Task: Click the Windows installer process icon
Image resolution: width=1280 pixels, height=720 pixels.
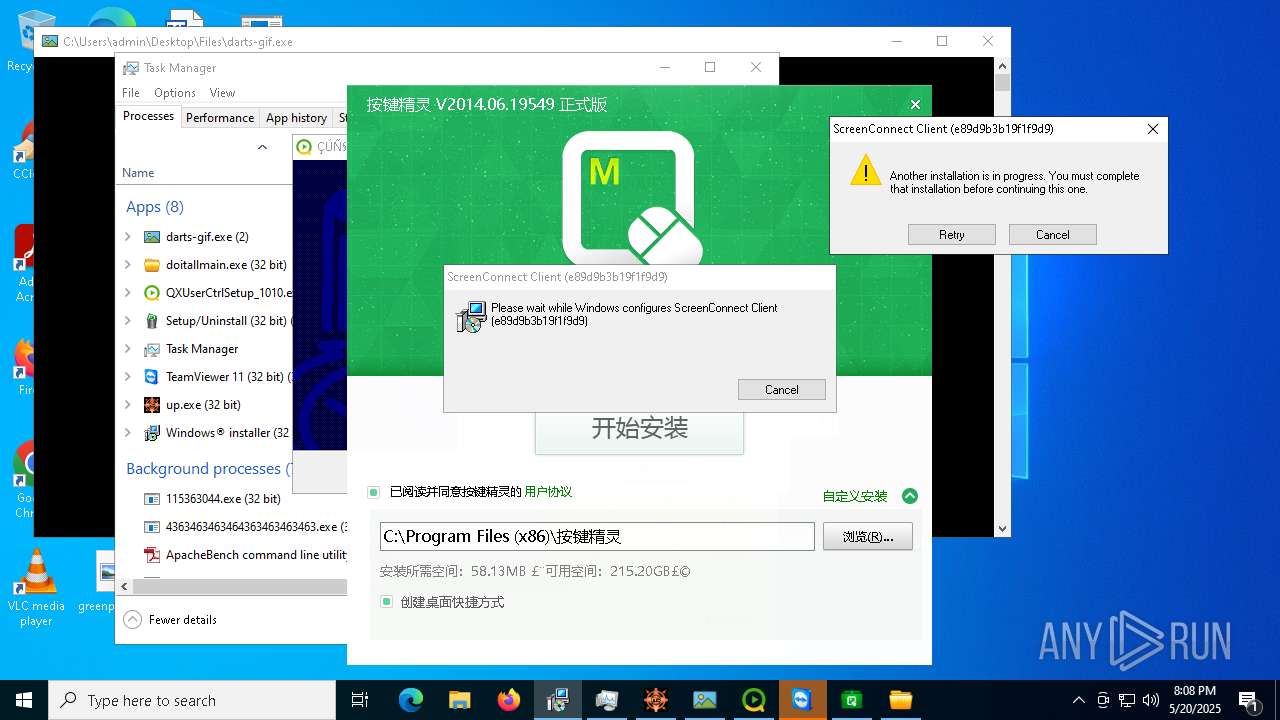Action: click(152, 433)
